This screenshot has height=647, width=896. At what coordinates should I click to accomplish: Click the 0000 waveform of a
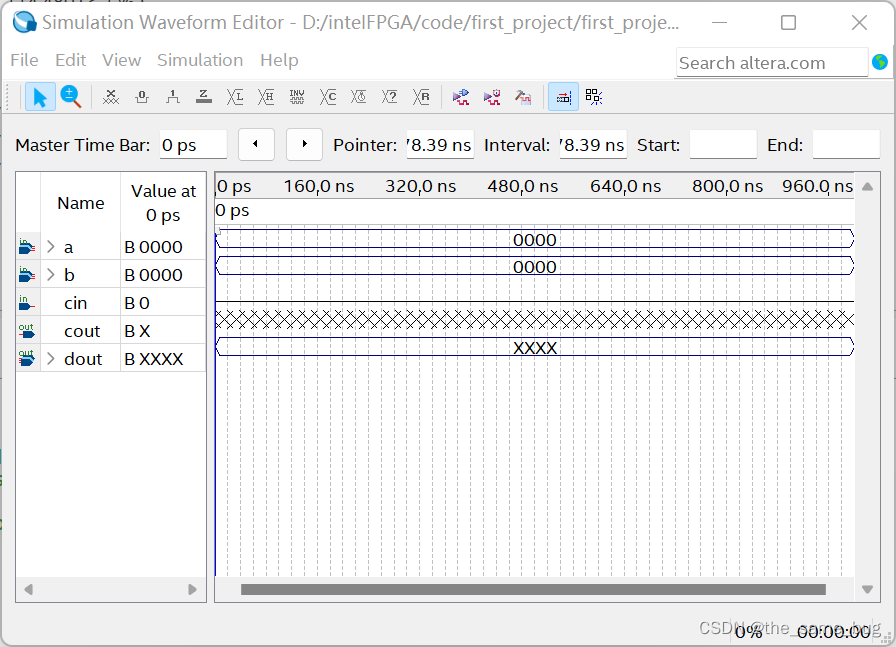click(535, 239)
